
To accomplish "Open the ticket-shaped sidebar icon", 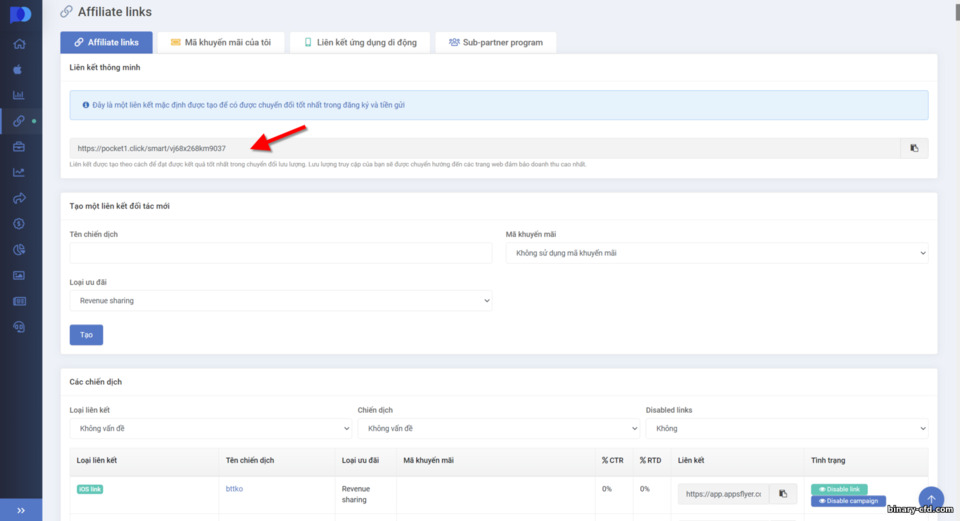I will click(x=19, y=301).
